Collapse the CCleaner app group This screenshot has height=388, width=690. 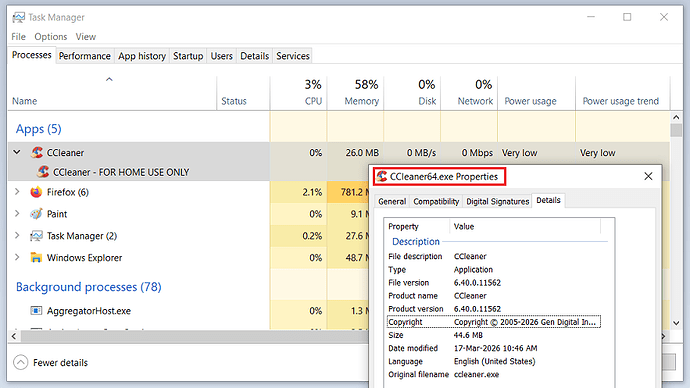(x=17, y=152)
